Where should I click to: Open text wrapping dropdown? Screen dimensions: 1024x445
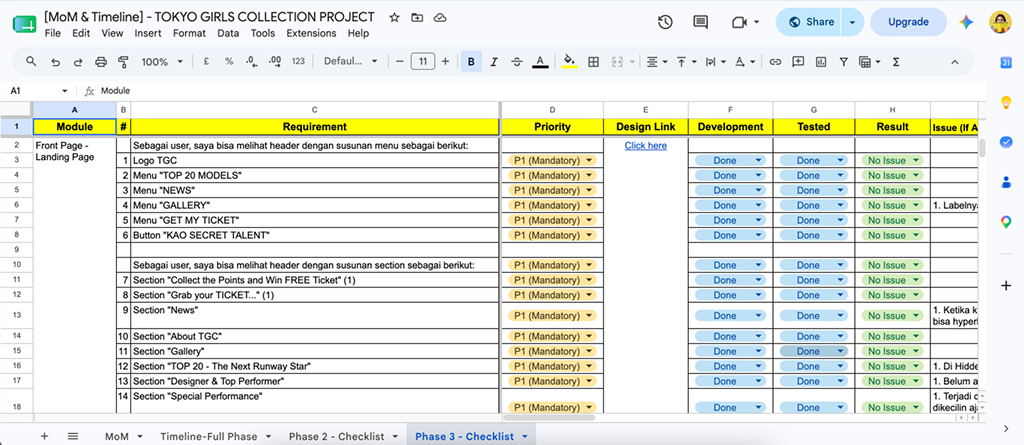[716, 61]
